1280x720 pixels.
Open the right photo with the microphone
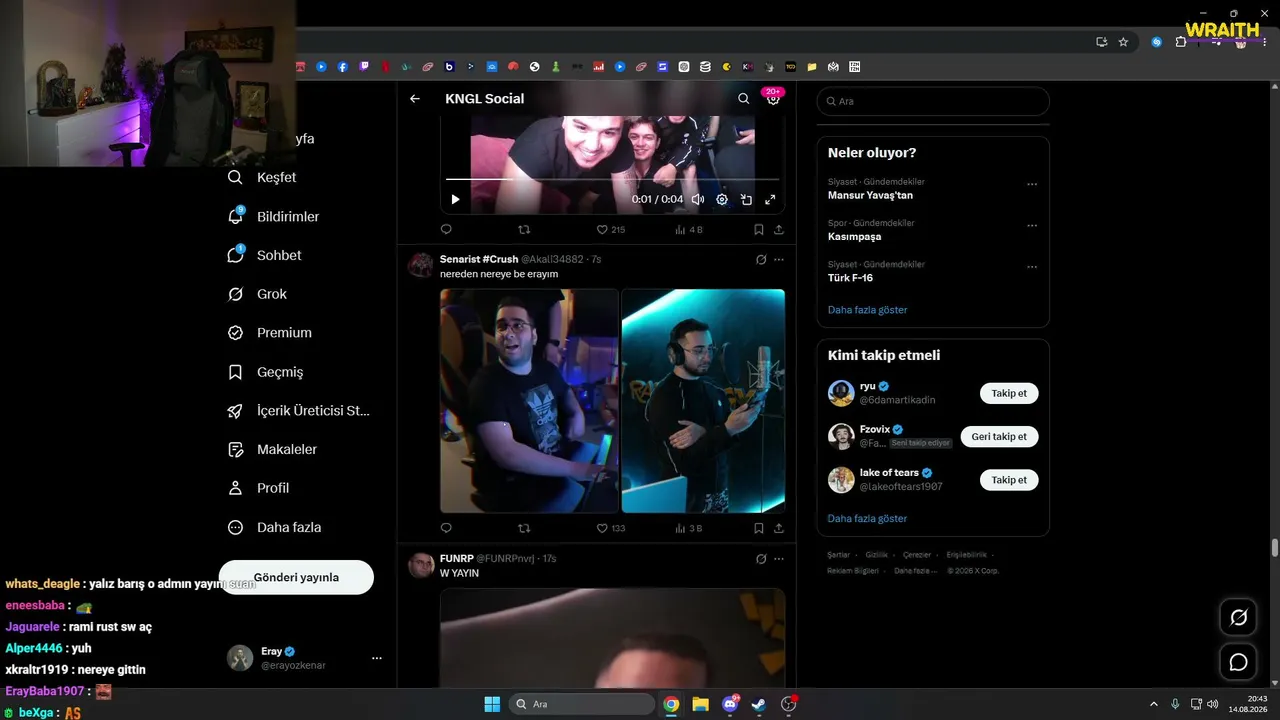click(x=703, y=401)
